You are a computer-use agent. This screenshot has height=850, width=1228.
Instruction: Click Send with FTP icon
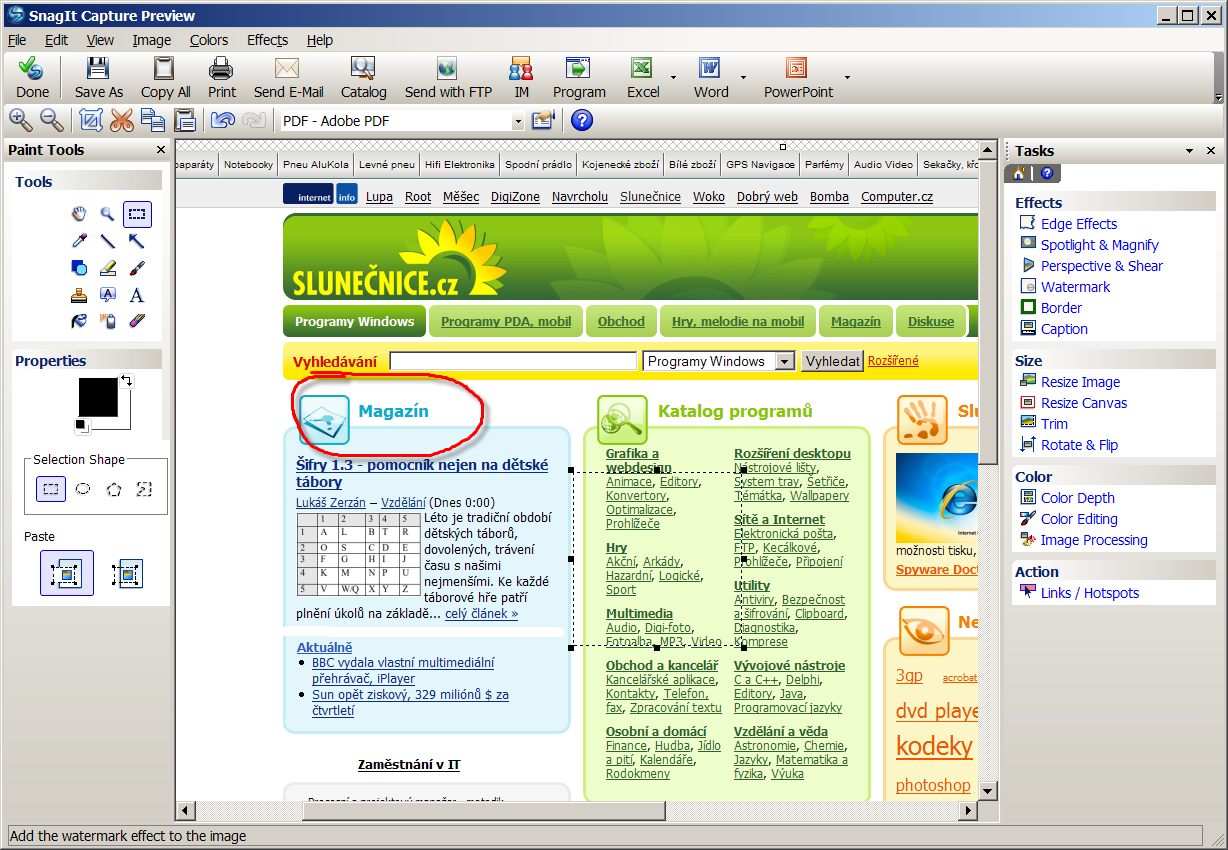point(447,69)
